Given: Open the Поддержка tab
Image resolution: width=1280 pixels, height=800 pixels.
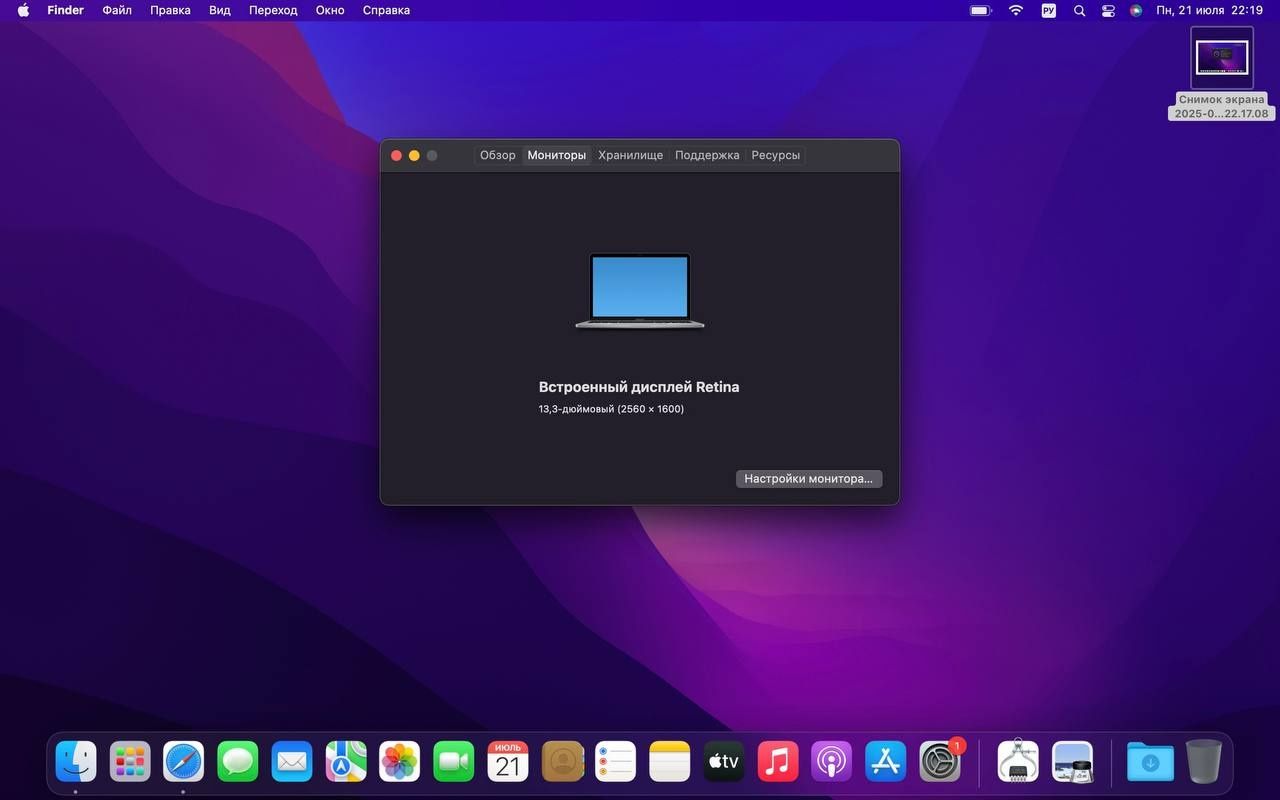Looking at the screenshot, I should click(707, 155).
